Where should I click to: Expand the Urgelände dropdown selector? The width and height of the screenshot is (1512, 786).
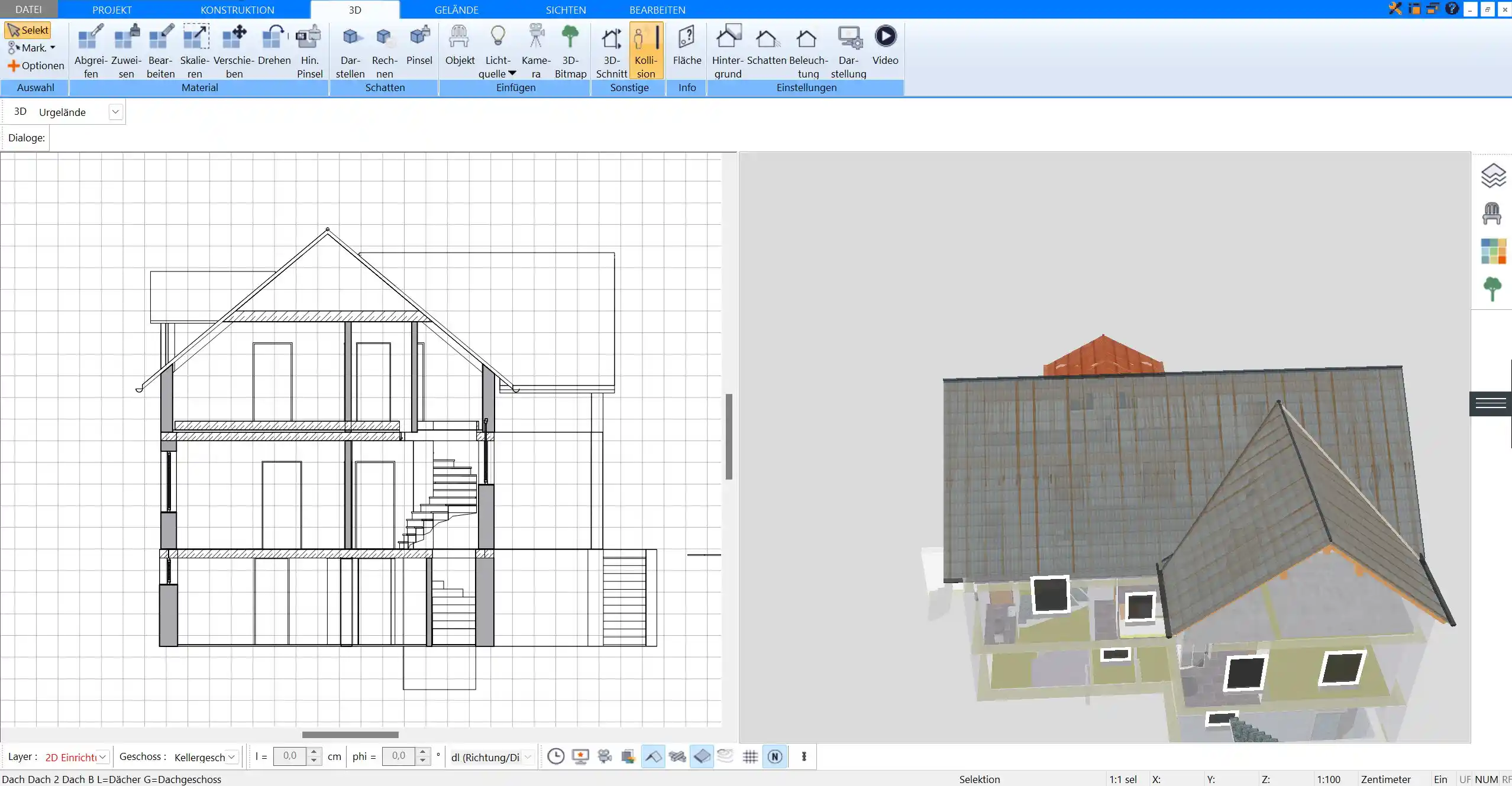click(115, 112)
